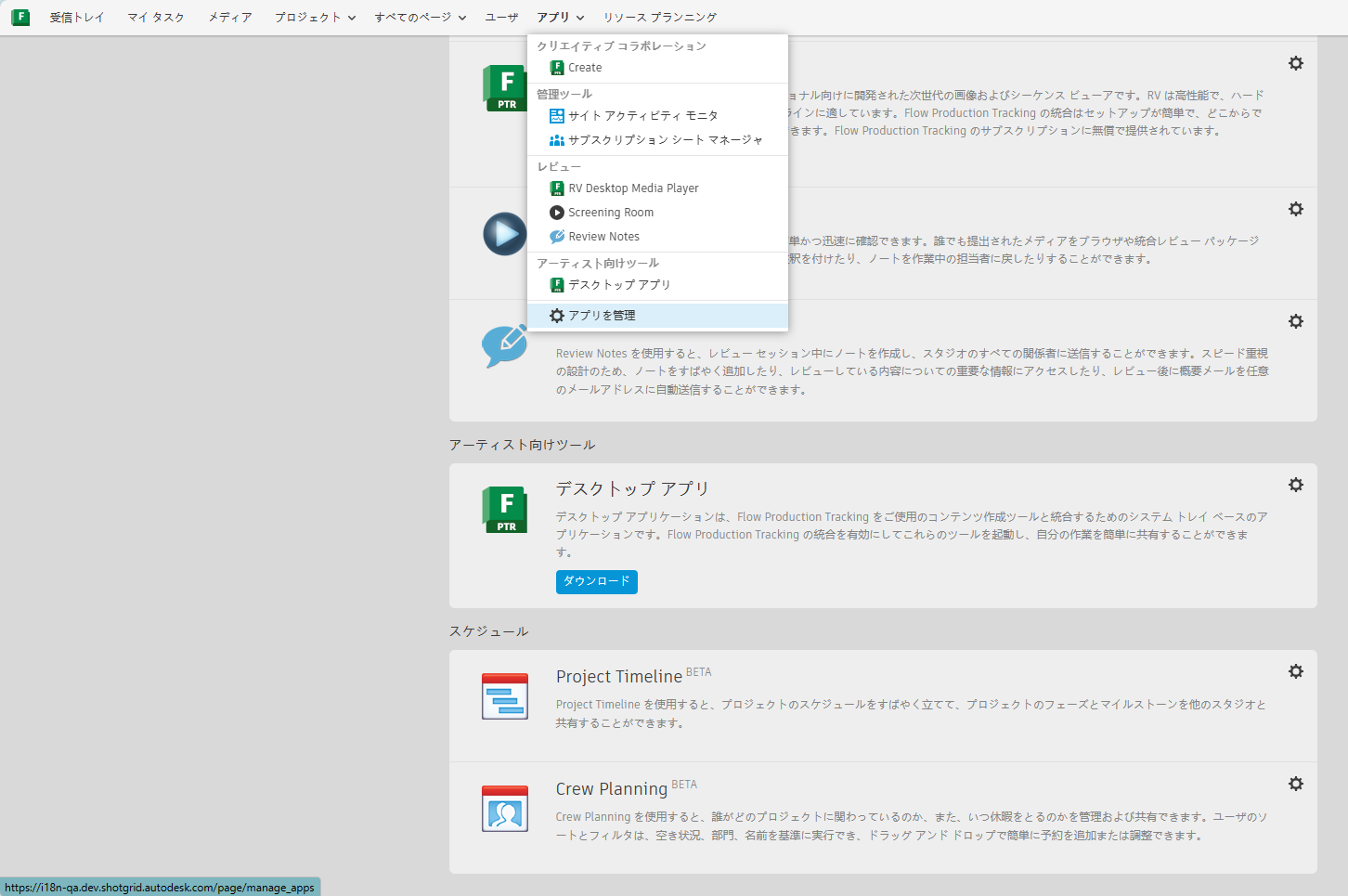
Task: Click the Crew Planning people icon
Action: tap(505, 809)
